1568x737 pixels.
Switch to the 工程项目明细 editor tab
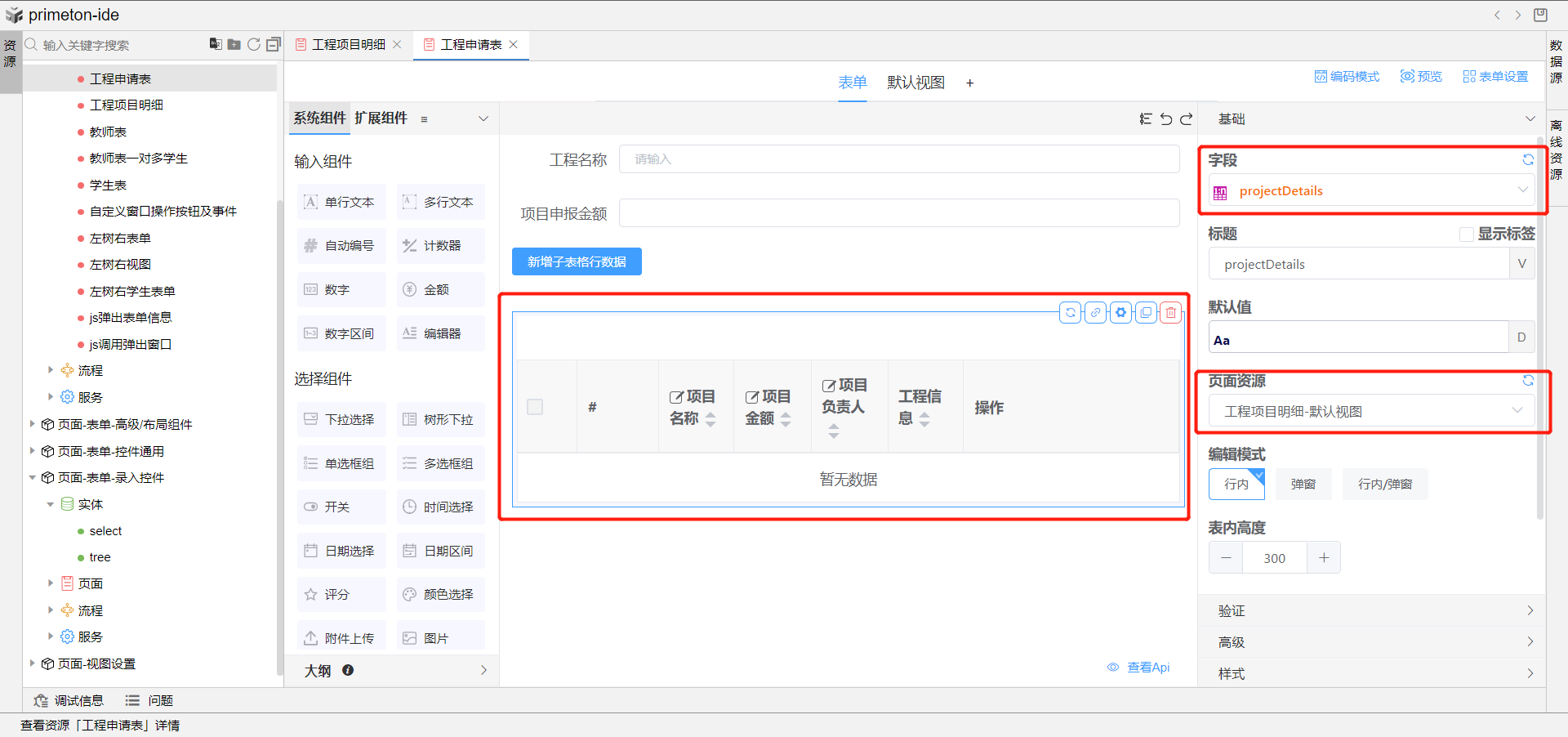[348, 45]
